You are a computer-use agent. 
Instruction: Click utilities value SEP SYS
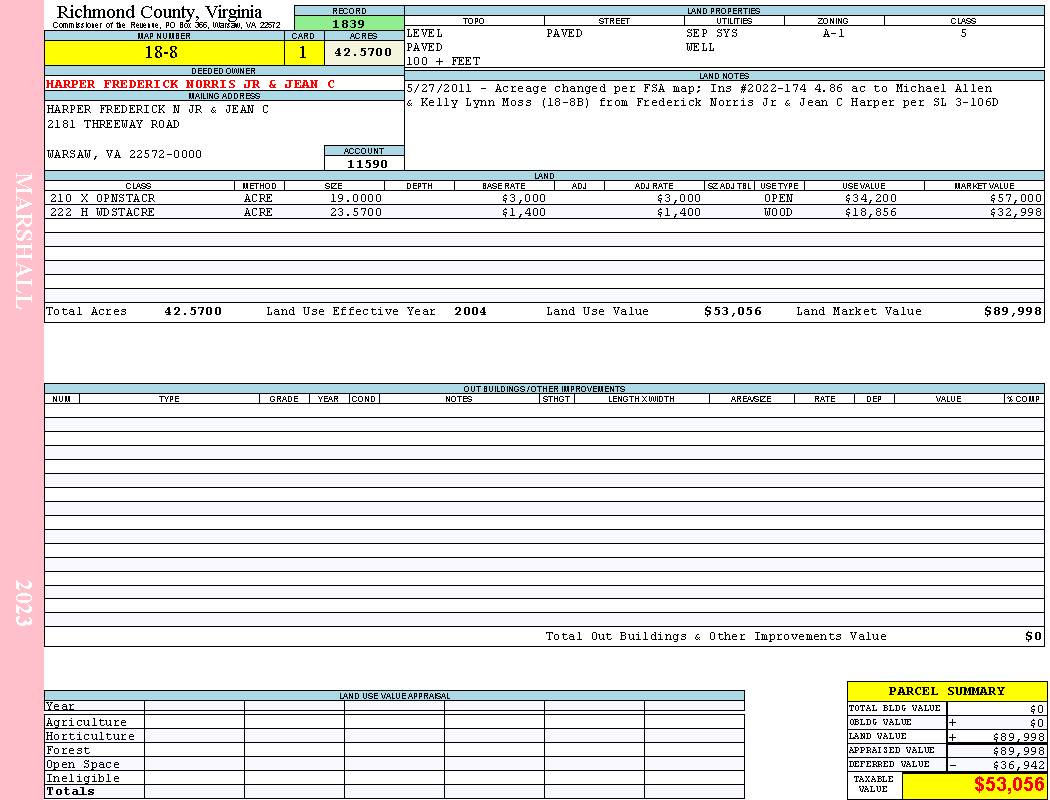coord(711,33)
